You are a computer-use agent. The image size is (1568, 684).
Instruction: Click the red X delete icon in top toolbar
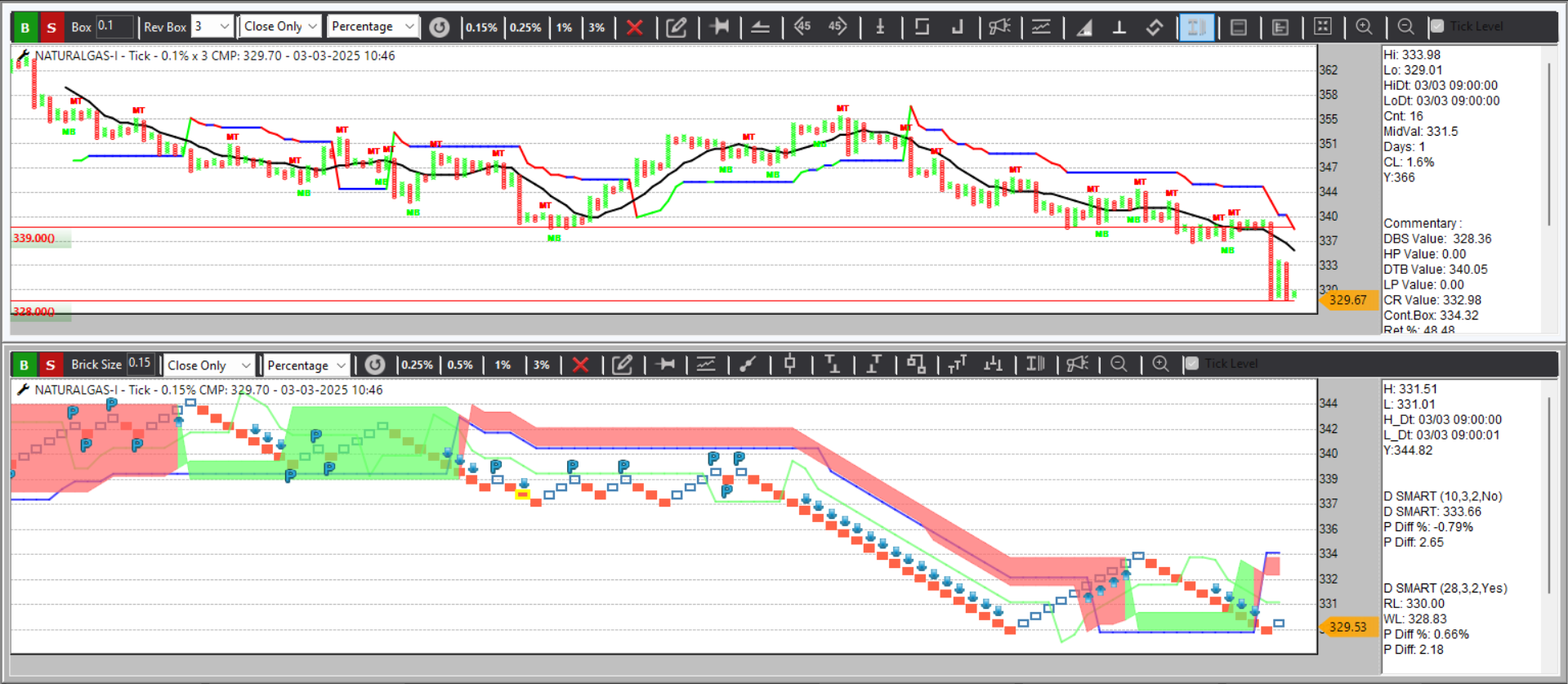tap(634, 27)
